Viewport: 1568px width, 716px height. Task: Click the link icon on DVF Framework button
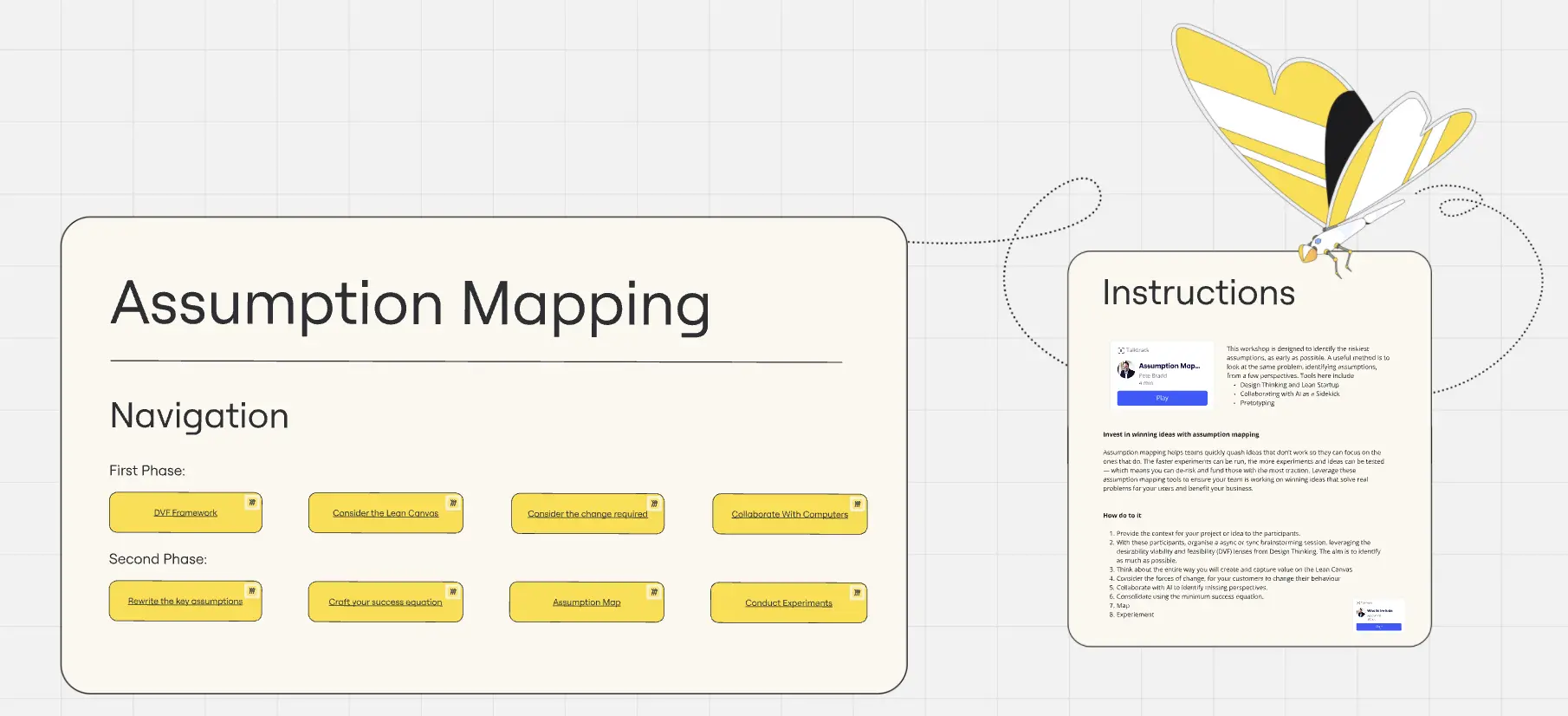[x=252, y=503]
